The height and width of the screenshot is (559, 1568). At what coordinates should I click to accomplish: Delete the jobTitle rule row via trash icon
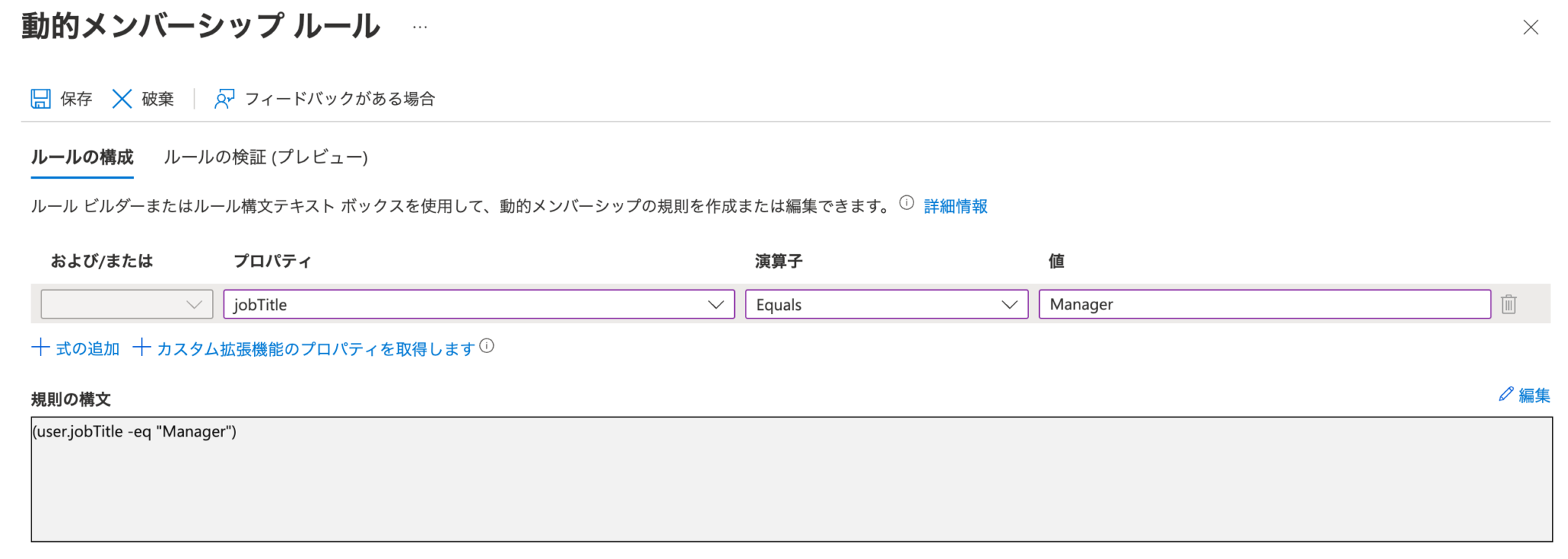click(x=1508, y=304)
